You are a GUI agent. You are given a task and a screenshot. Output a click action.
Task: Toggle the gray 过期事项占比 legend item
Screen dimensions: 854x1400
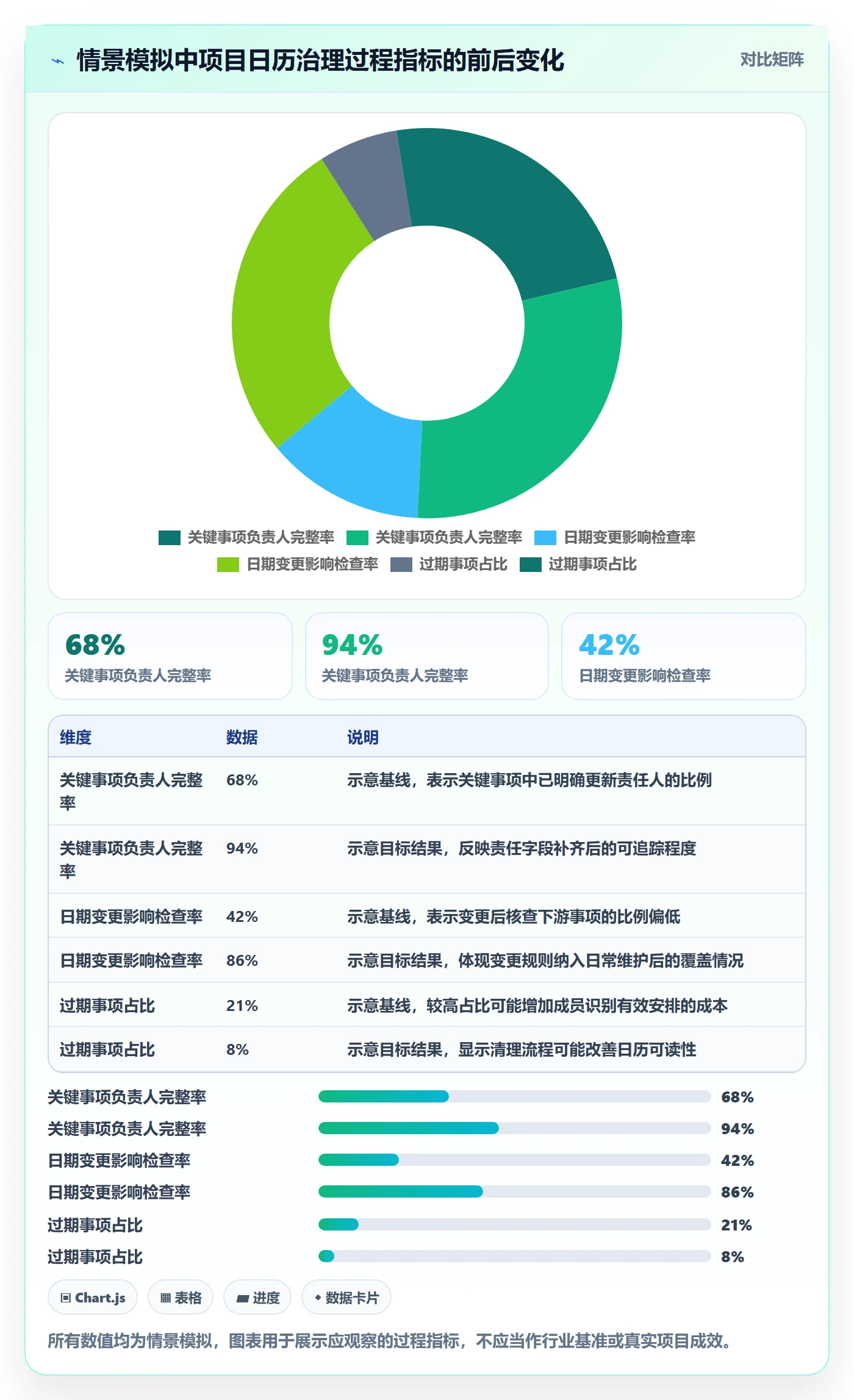[x=448, y=565]
